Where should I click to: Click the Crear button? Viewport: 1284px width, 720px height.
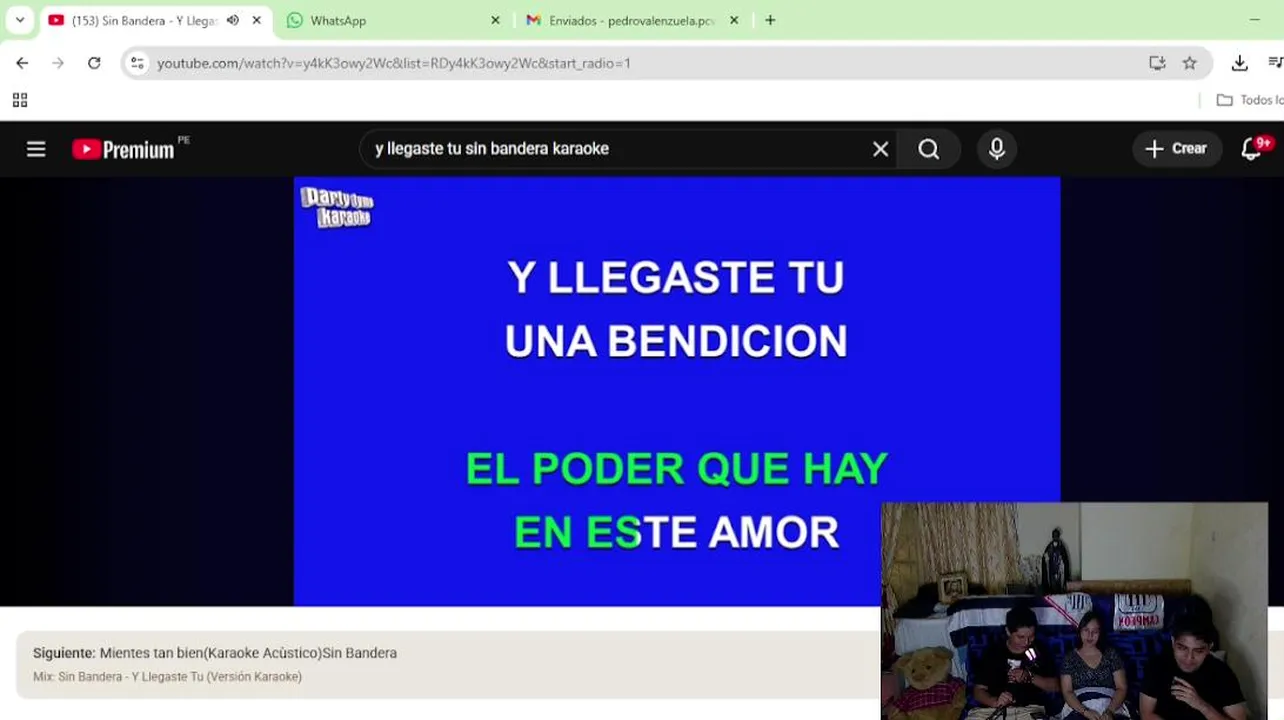tap(1177, 149)
